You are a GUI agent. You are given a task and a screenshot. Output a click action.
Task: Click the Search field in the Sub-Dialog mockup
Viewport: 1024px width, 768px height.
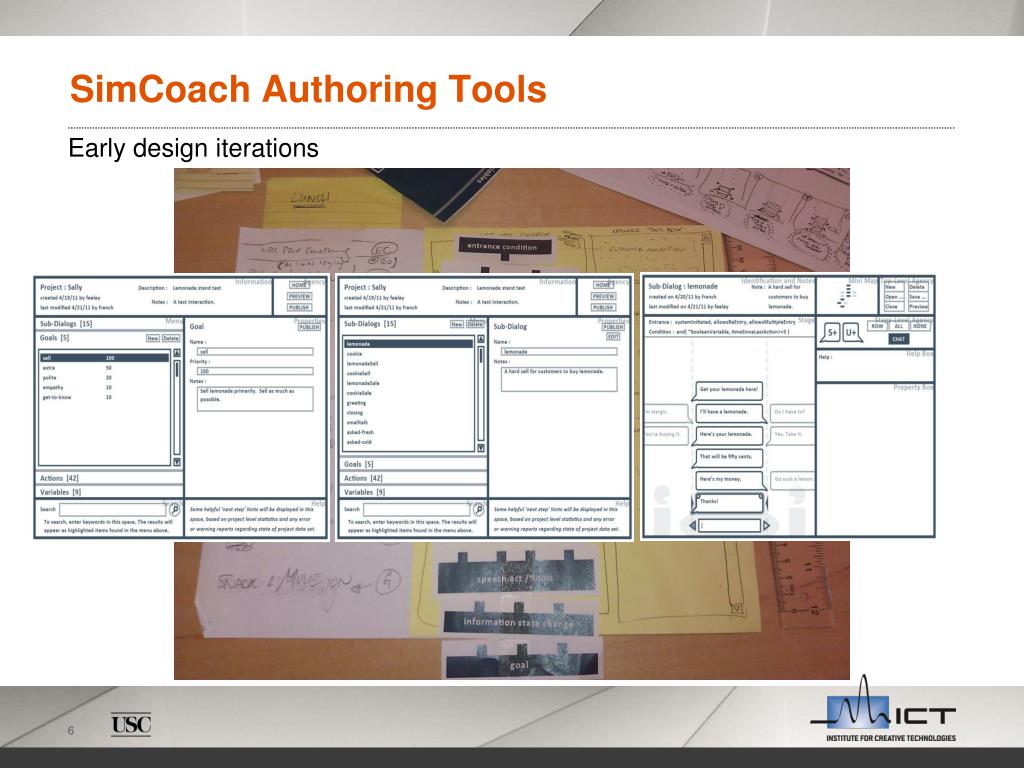click(x=417, y=509)
